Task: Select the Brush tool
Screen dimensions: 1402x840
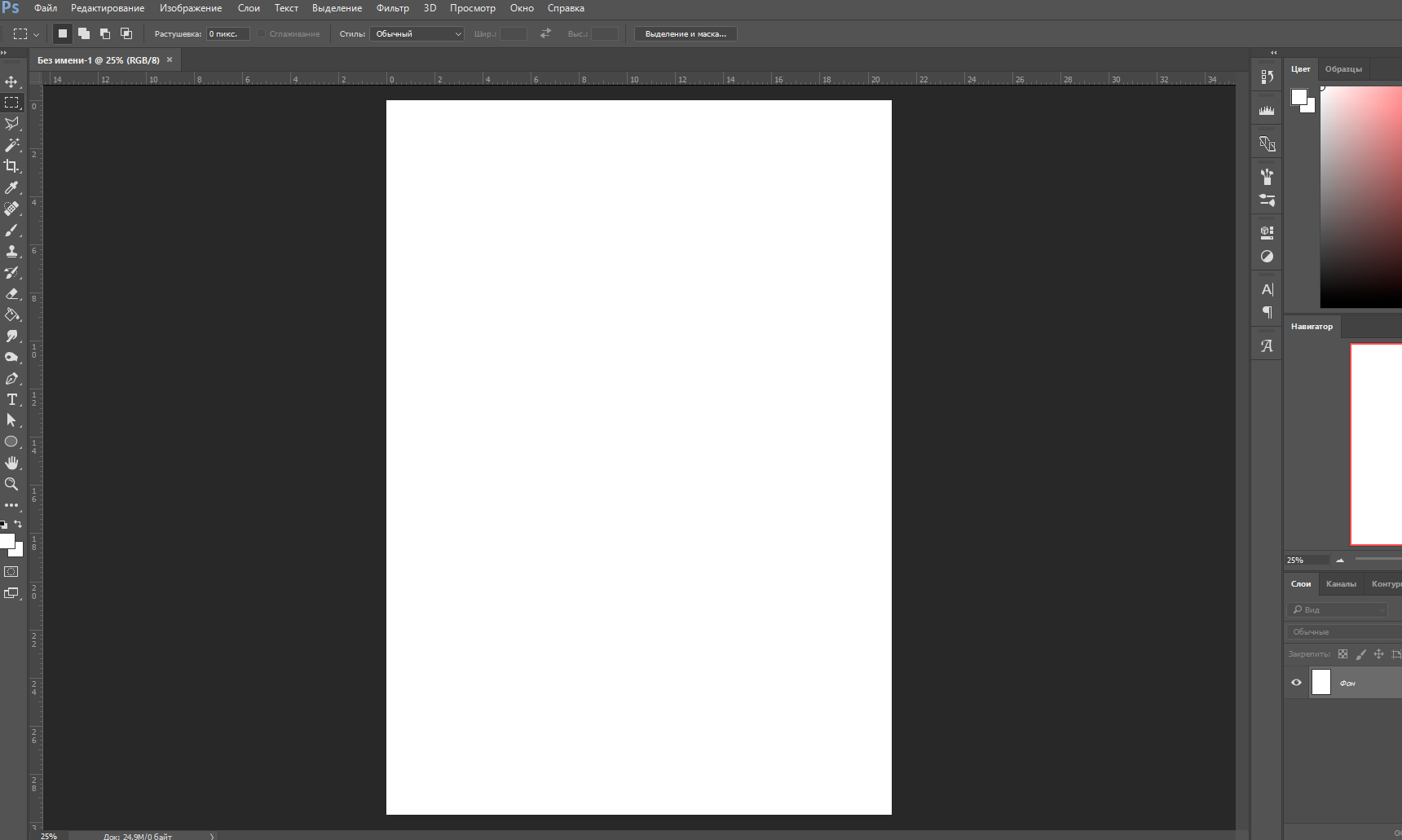Action: pos(11,230)
